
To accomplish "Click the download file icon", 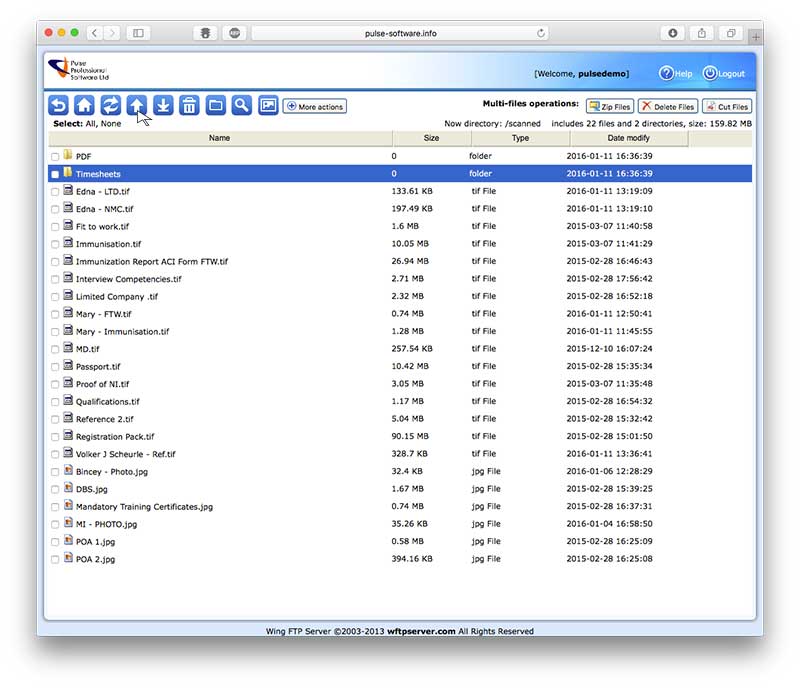I will tap(162, 106).
